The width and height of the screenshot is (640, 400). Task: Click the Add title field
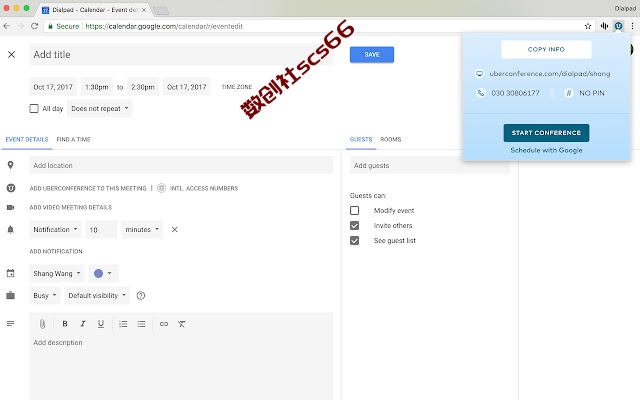click(x=181, y=54)
